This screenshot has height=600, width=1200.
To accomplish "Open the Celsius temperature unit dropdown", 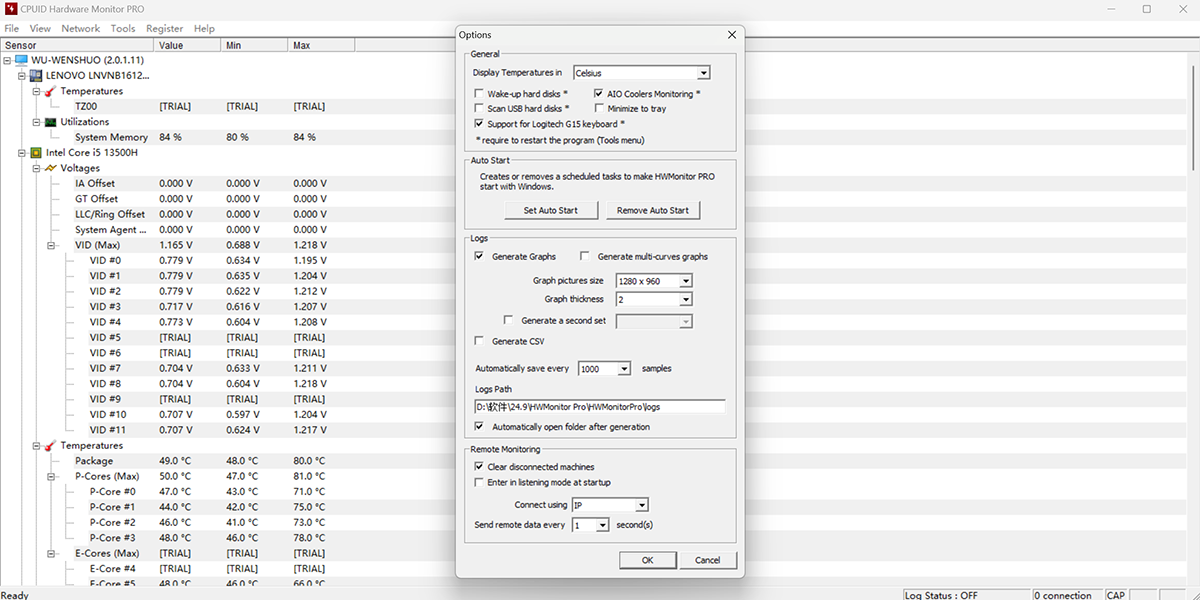I will pos(704,73).
